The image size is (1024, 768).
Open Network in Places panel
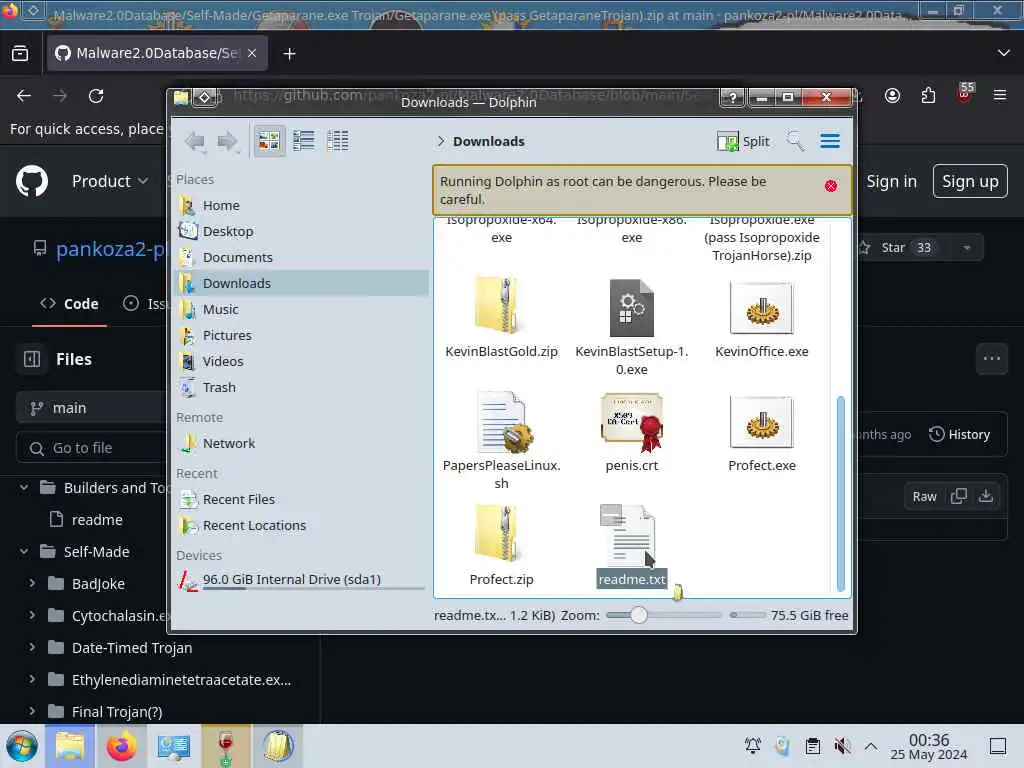(x=302, y=443)
